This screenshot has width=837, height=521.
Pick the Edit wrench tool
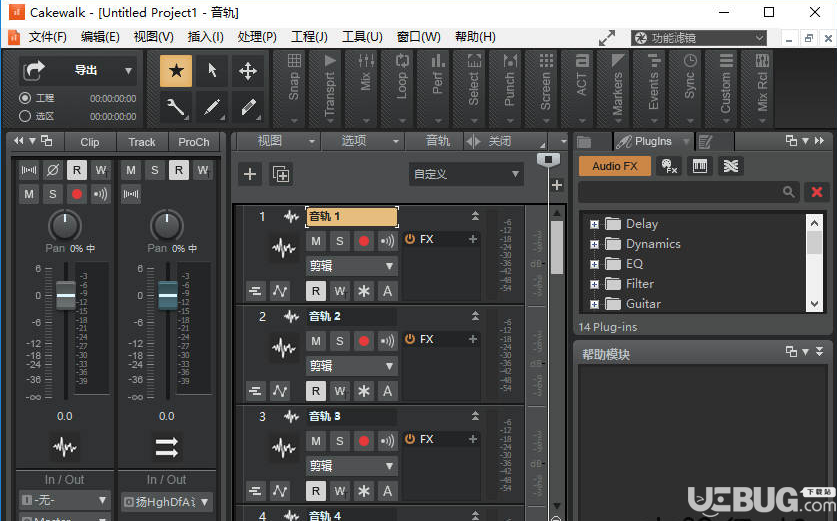point(176,107)
